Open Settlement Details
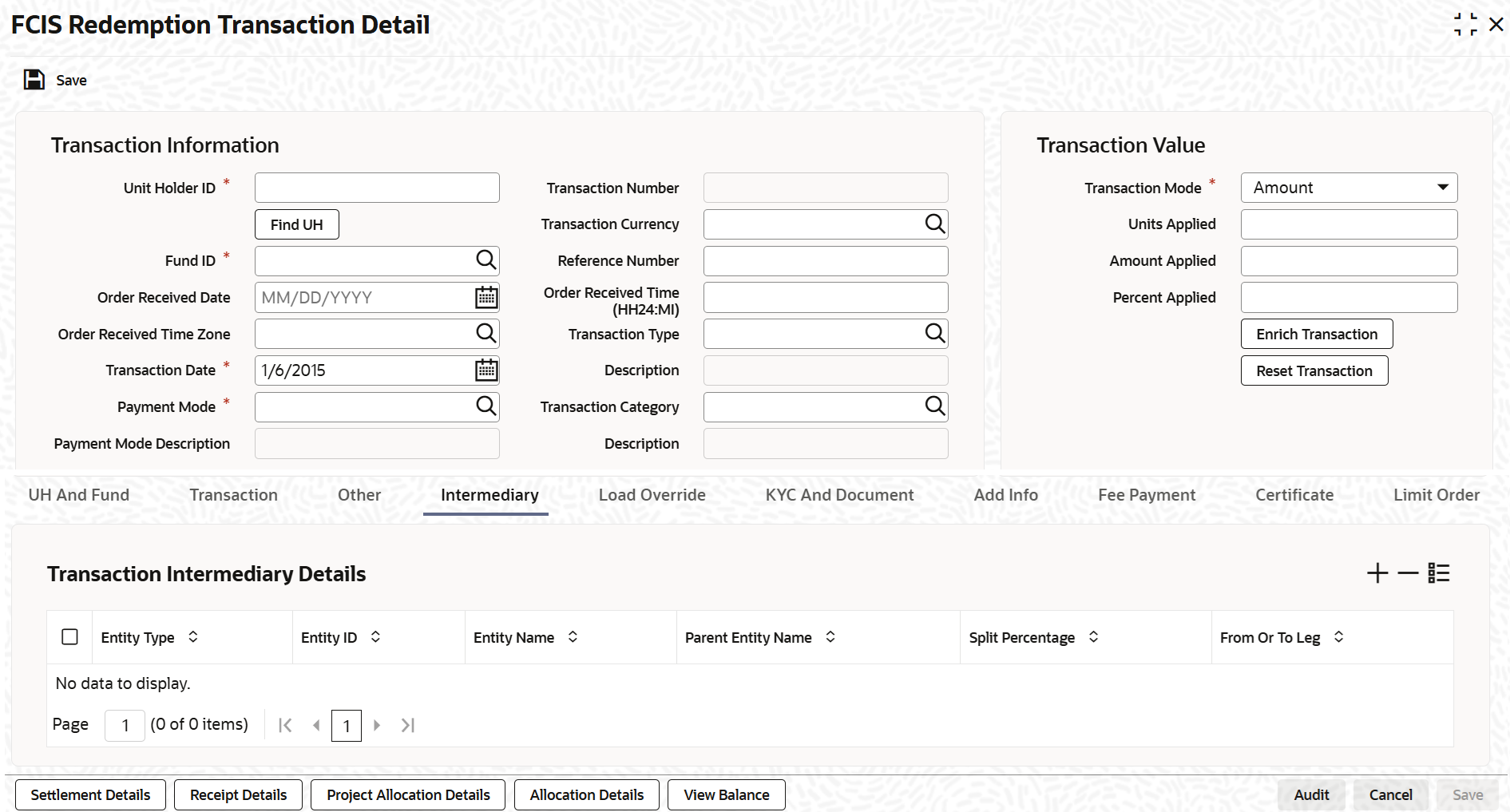Image resolution: width=1510 pixels, height=812 pixels. tap(90, 794)
